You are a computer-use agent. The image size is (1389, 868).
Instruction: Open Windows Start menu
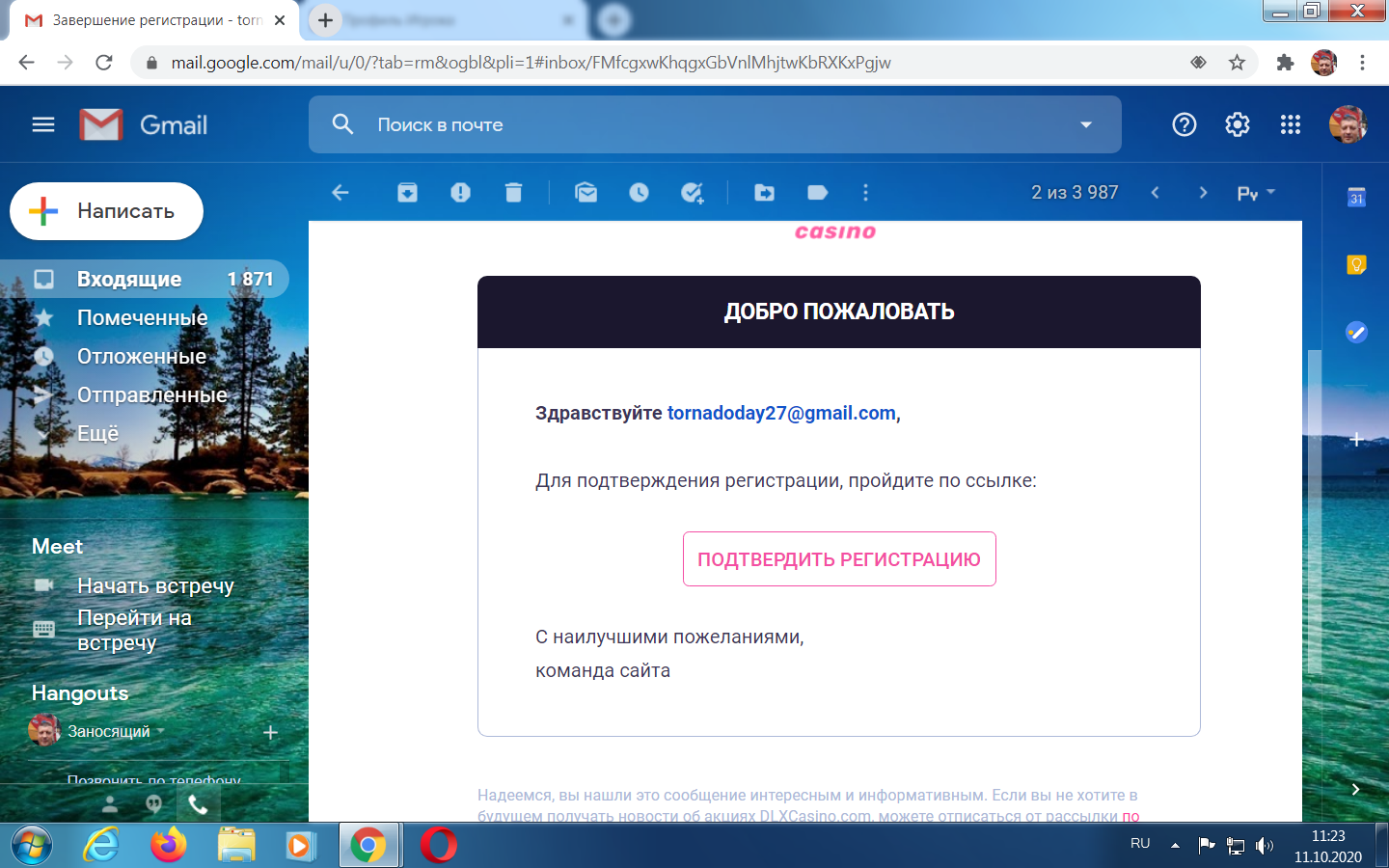[x=31, y=846]
